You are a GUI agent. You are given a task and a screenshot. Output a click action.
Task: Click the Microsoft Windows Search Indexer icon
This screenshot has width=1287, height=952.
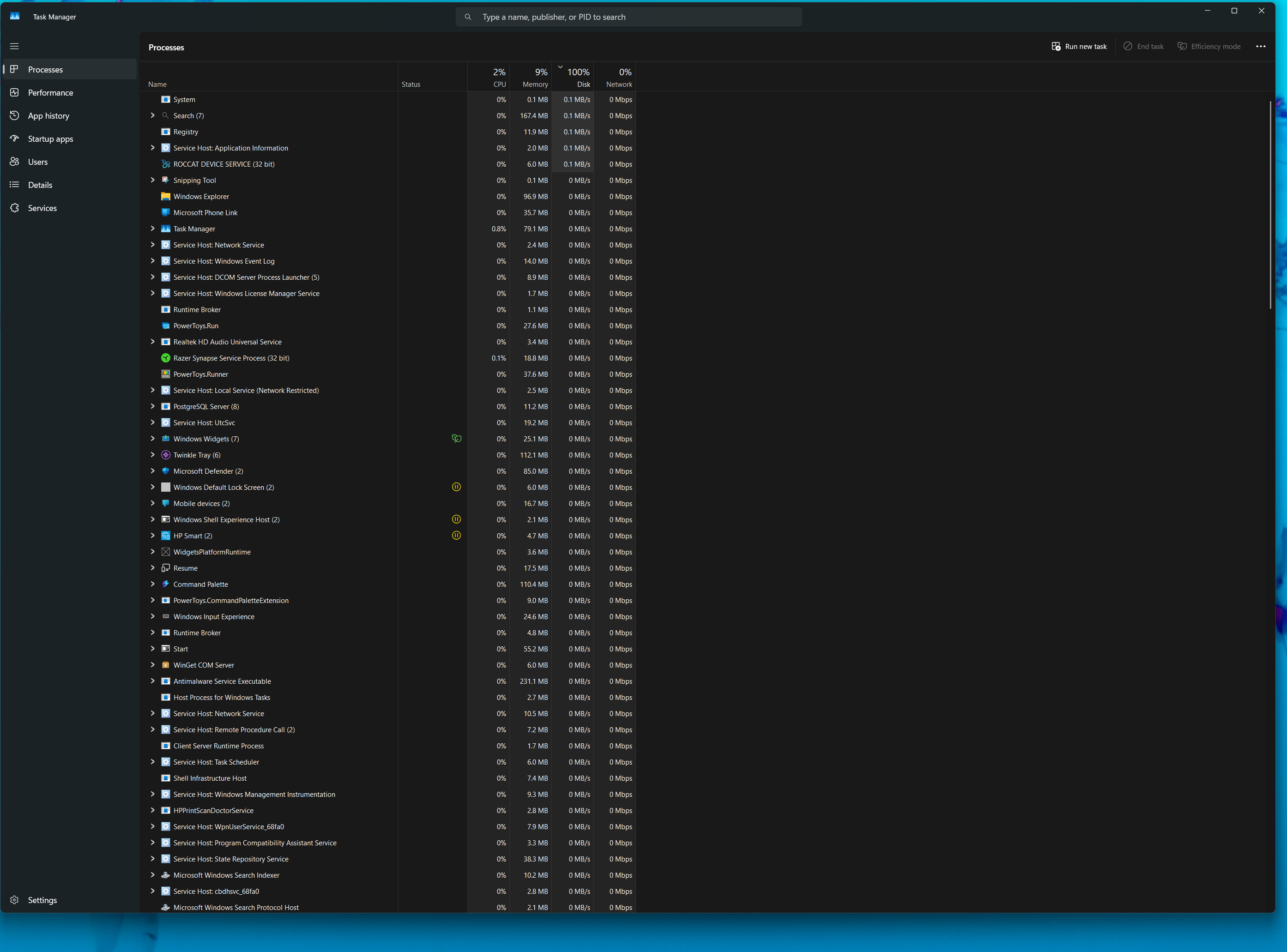pyautogui.click(x=165, y=875)
